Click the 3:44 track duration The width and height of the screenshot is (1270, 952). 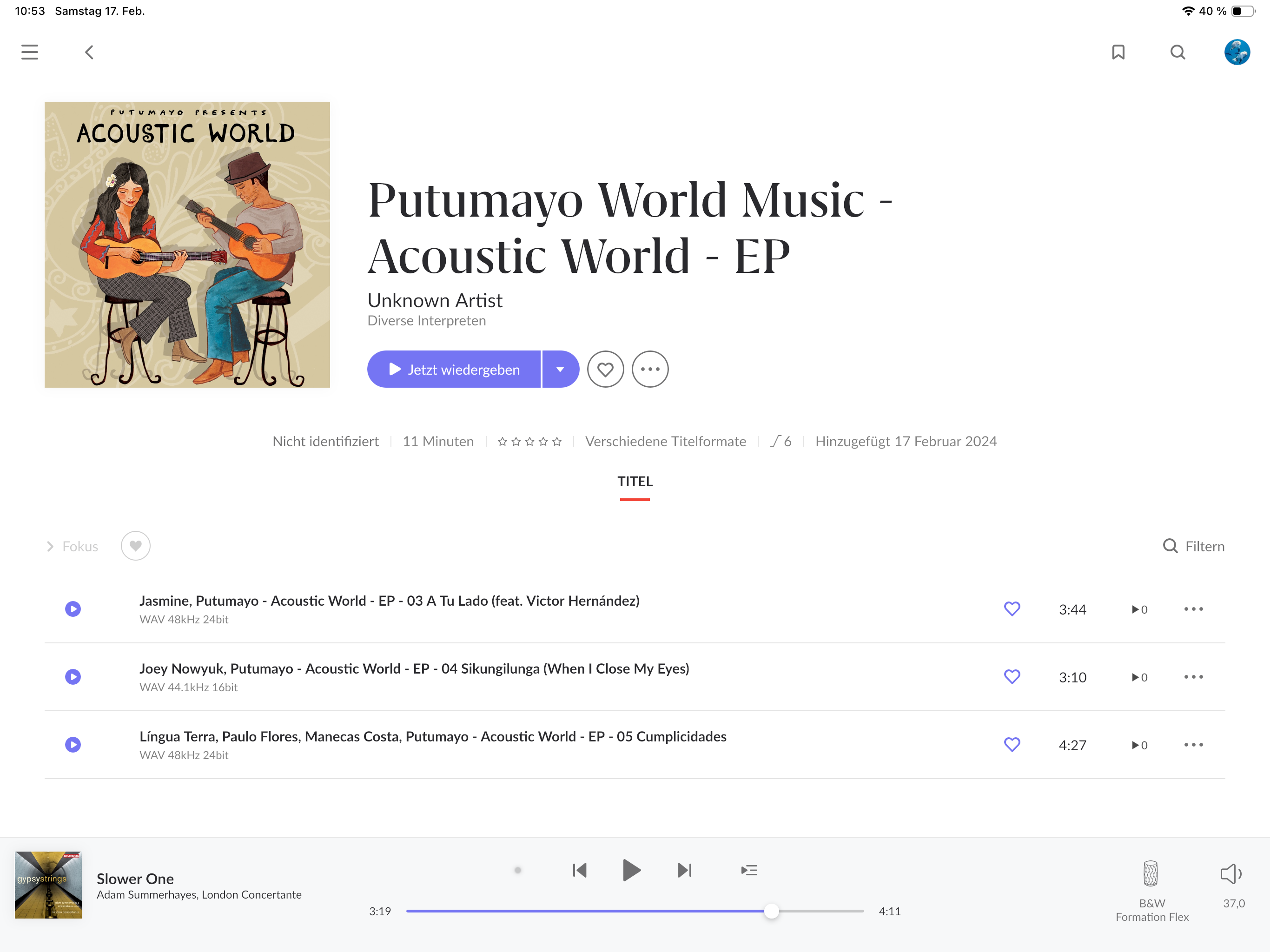pyautogui.click(x=1072, y=609)
